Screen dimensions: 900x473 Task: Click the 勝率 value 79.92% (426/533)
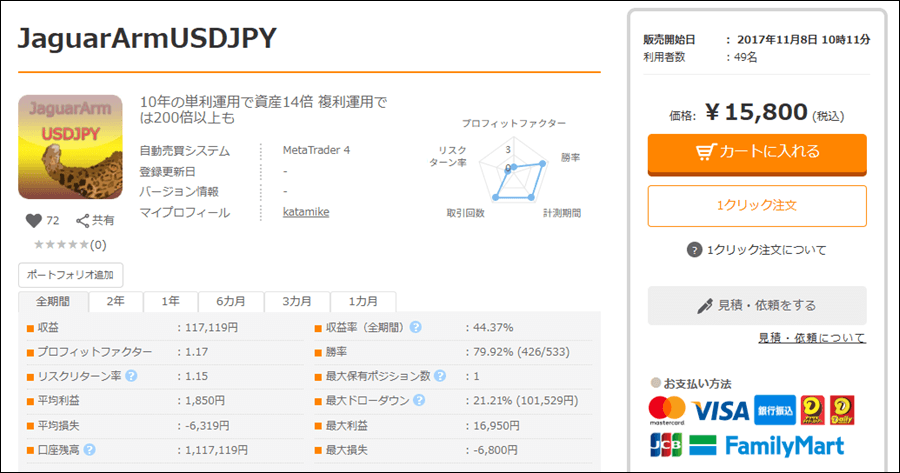pos(521,352)
